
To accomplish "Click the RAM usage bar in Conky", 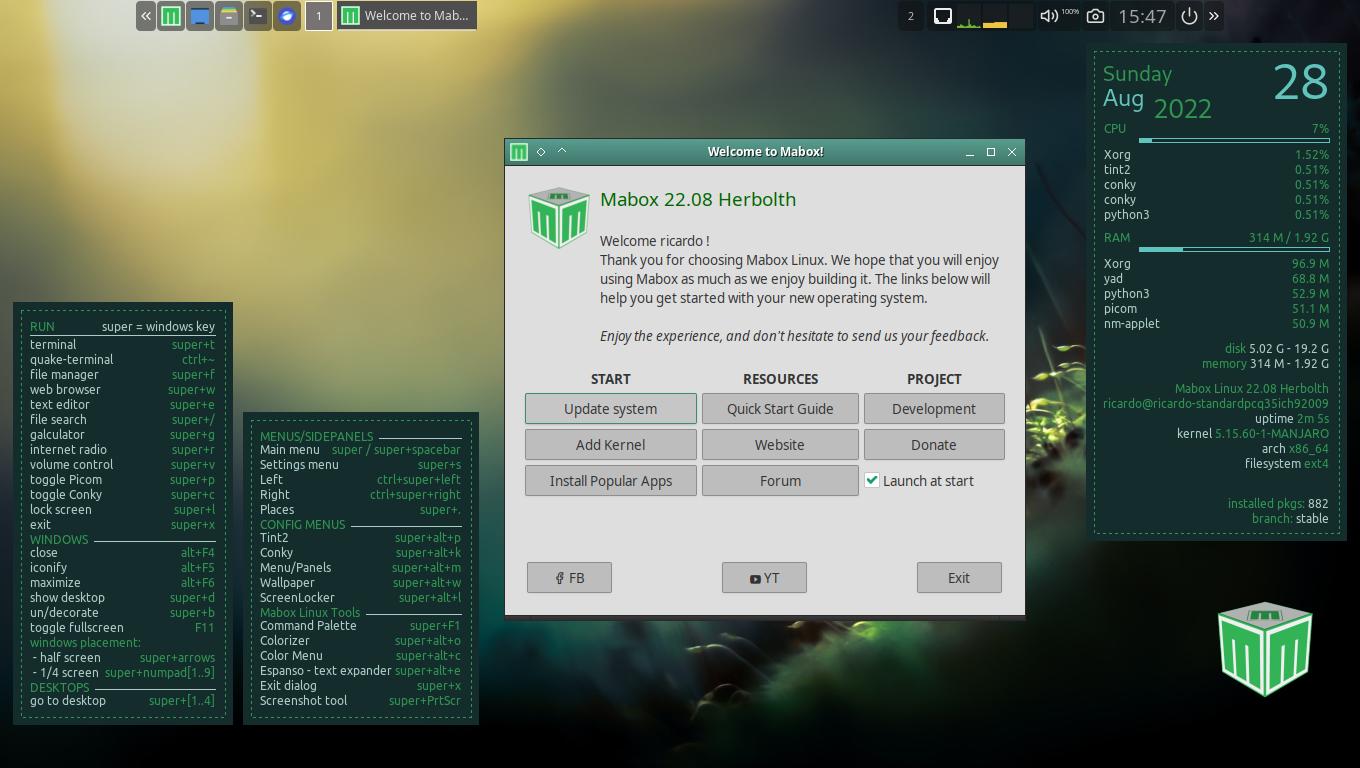I will coord(1234,249).
